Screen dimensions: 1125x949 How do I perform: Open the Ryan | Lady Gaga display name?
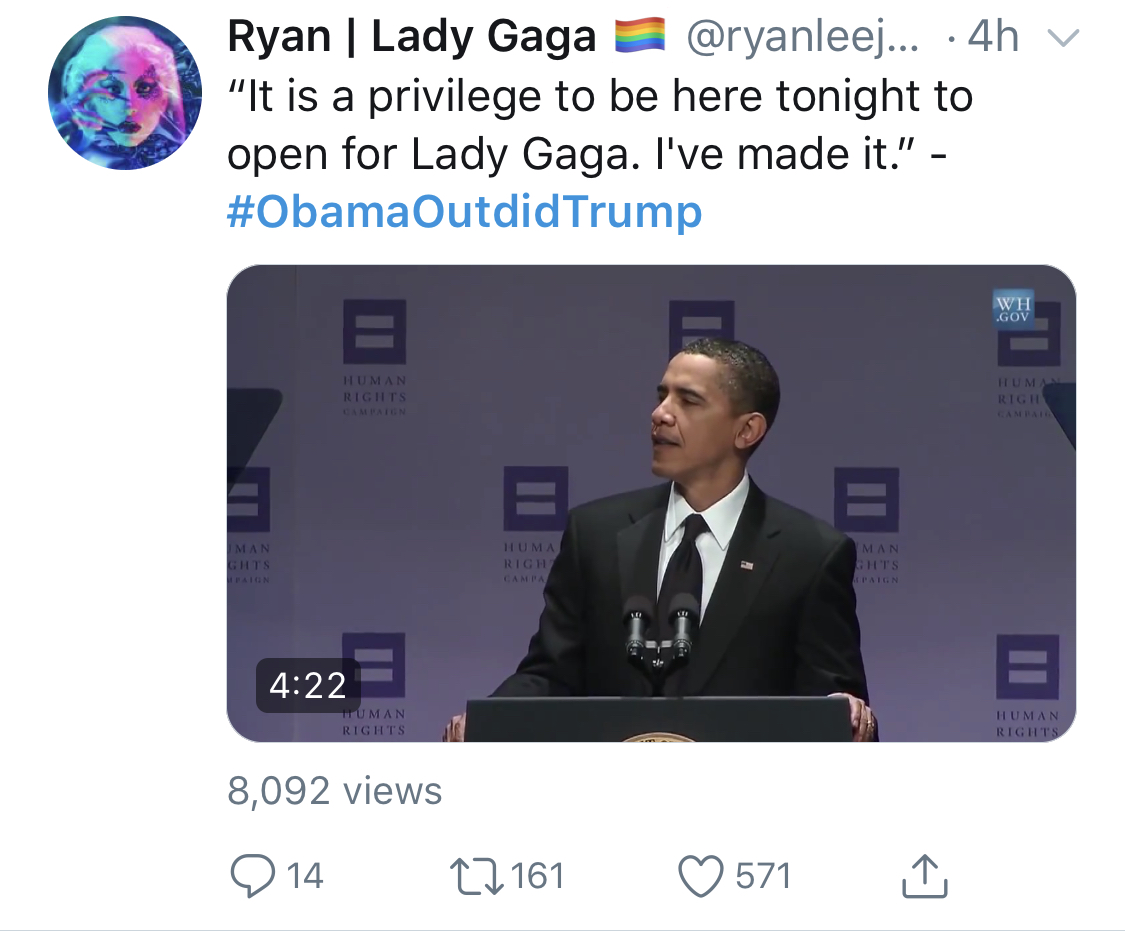click(412, 37)
